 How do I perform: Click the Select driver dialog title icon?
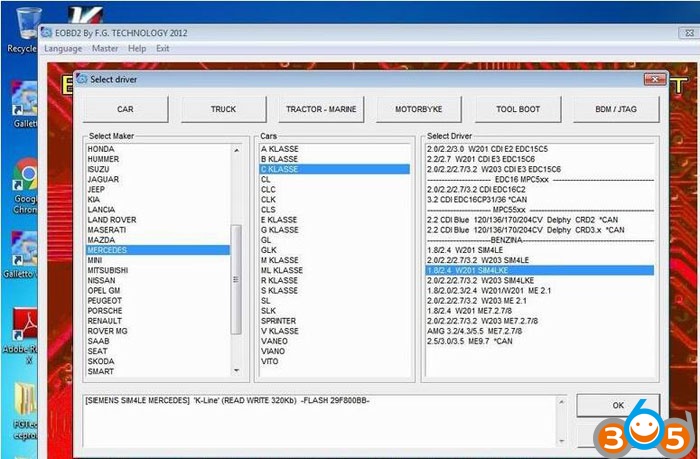point(82,79)
